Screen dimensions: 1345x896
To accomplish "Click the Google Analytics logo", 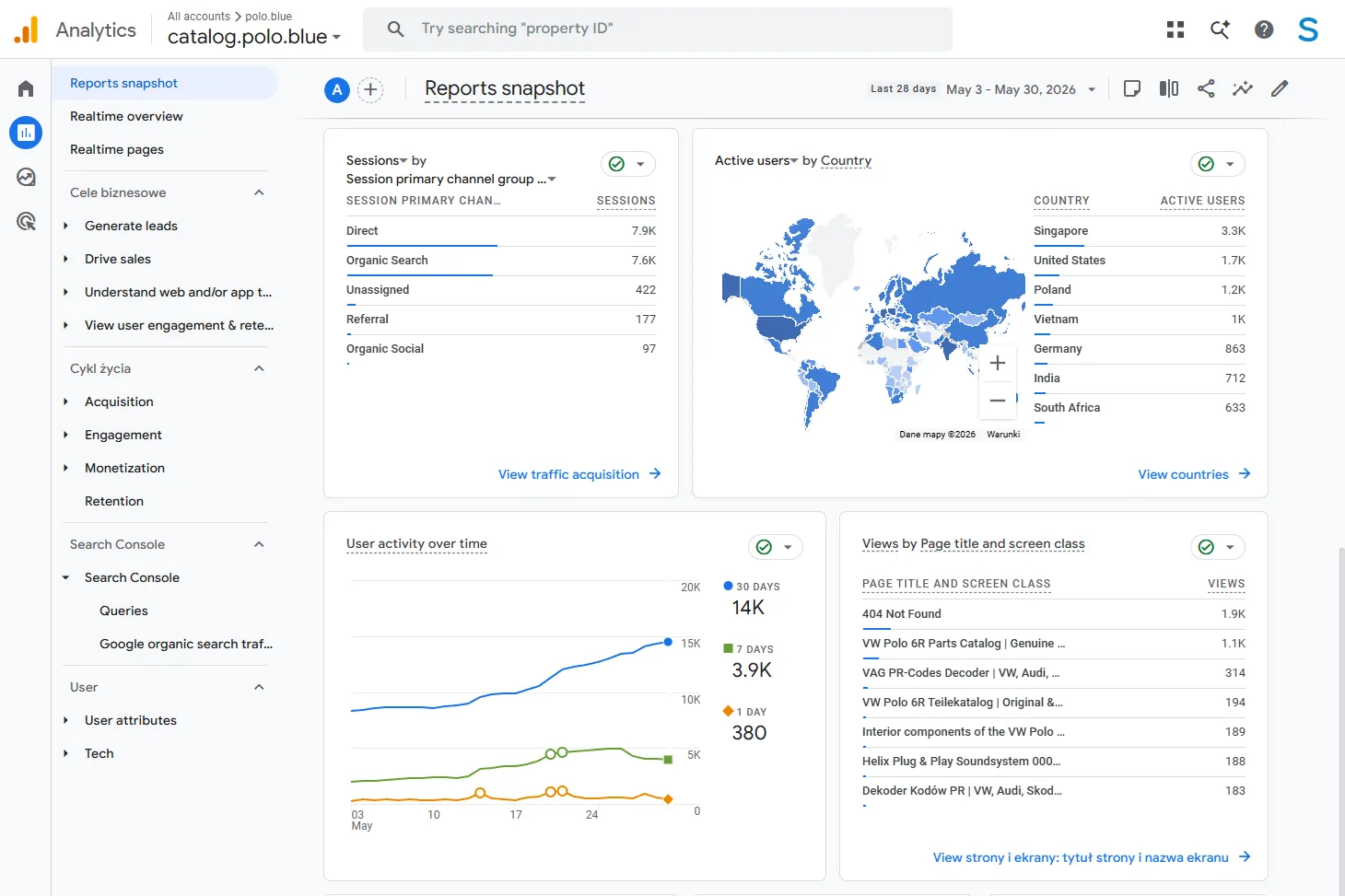I will 27,29.
